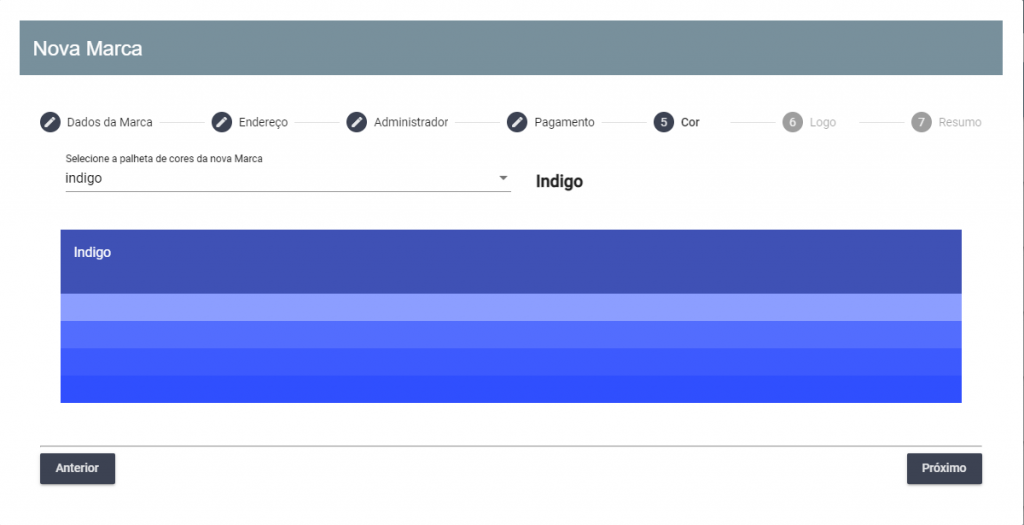The image size is (1024, 525).
Task: Pick the dark Indigo header swatch
Action: [511, 261]
